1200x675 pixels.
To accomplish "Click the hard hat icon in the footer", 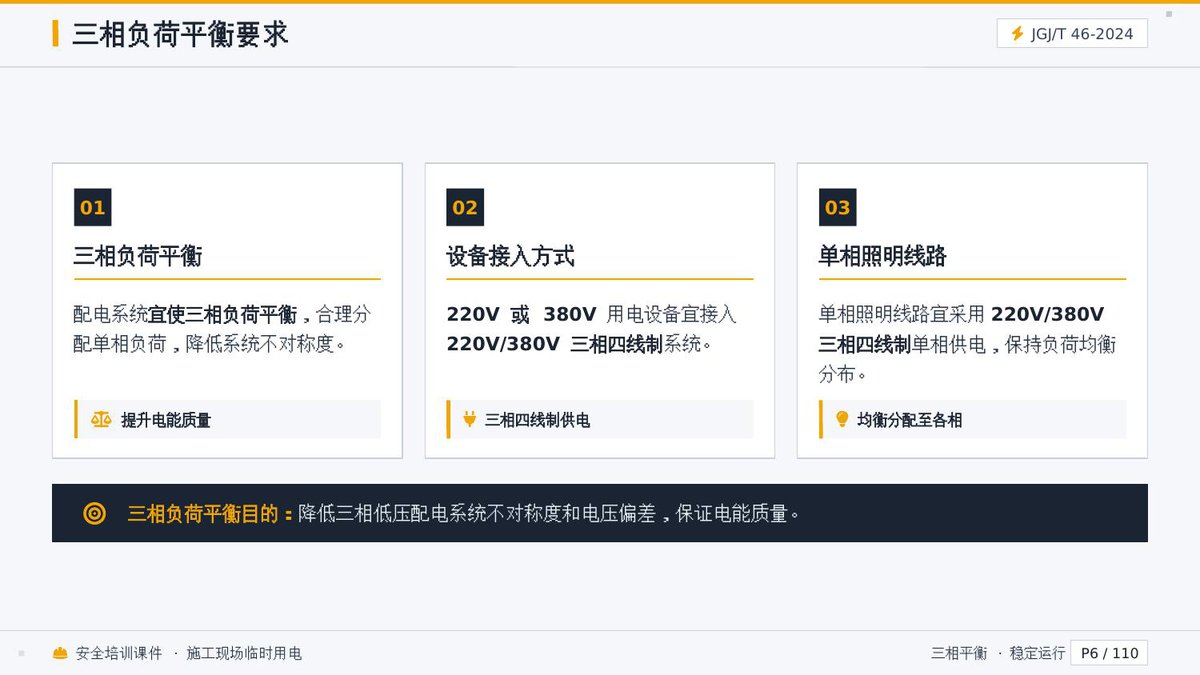I will pos(60,653).
